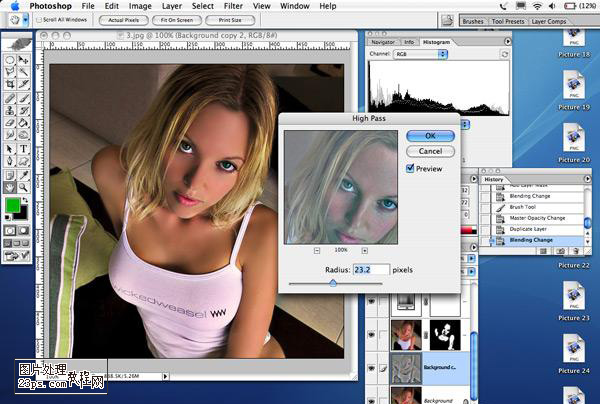Screen dimensions: 600x404
Task: Select the Clone Stamp tool
Action: pos(10,111)
